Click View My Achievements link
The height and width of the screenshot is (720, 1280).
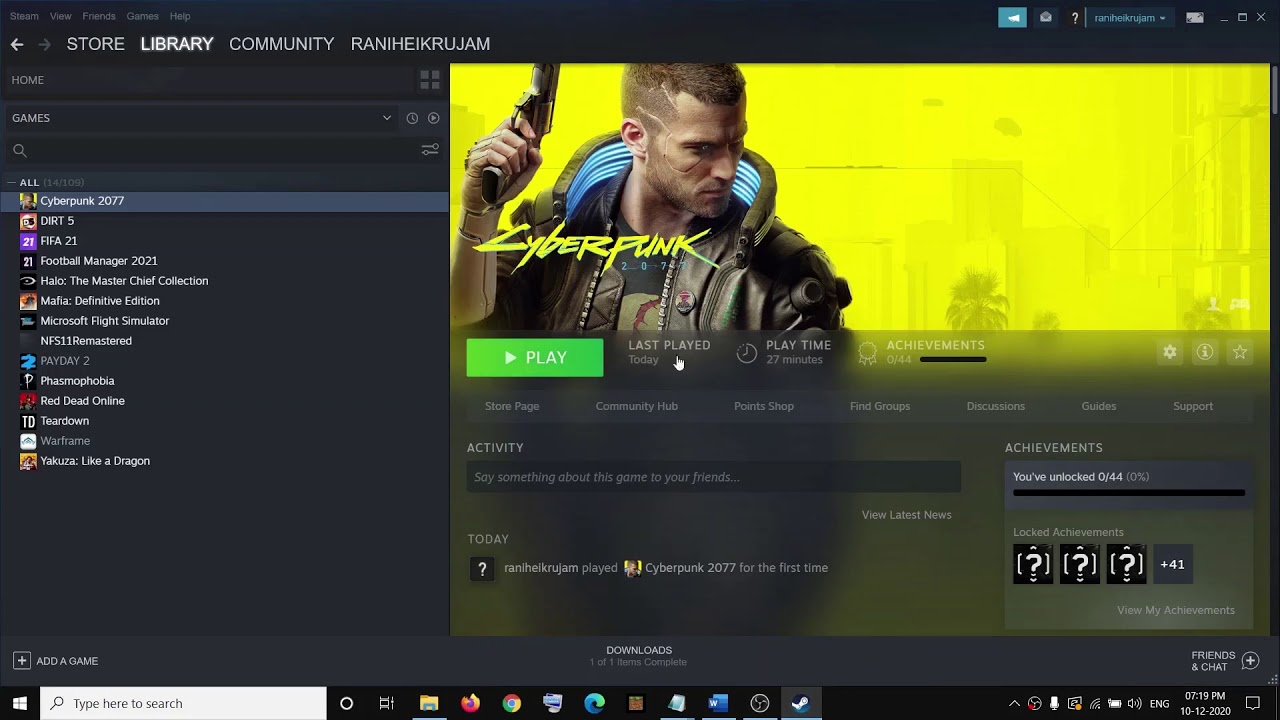point(1176,610)
